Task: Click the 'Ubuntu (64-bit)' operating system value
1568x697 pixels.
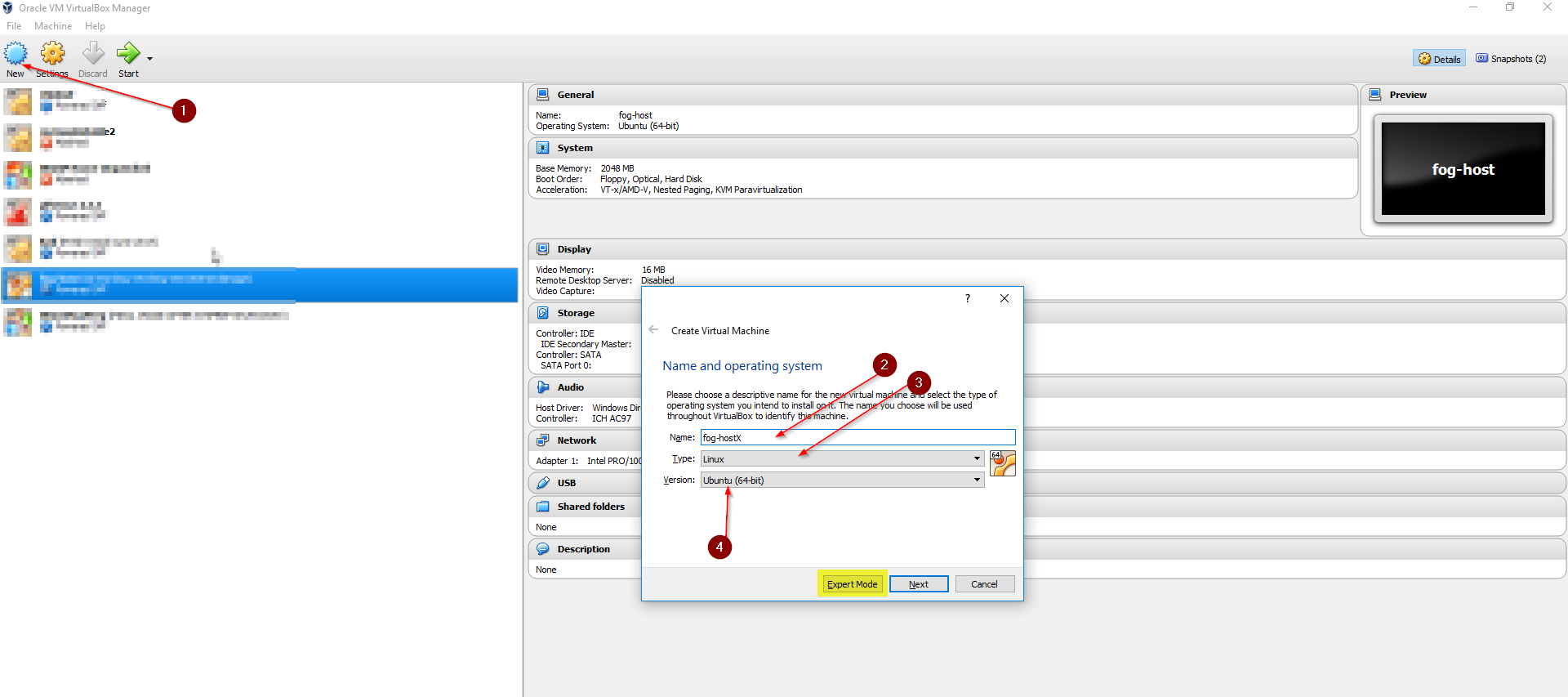Action: pos(648,126)
